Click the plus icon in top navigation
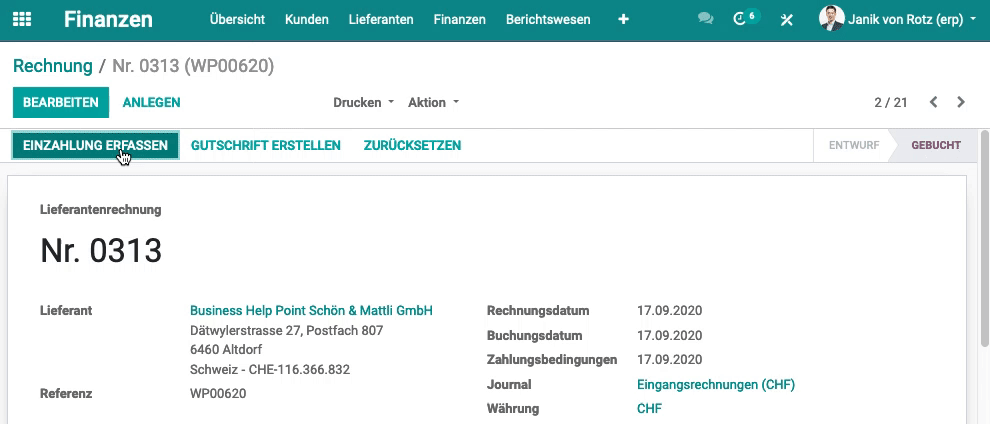 click(623, 20)
